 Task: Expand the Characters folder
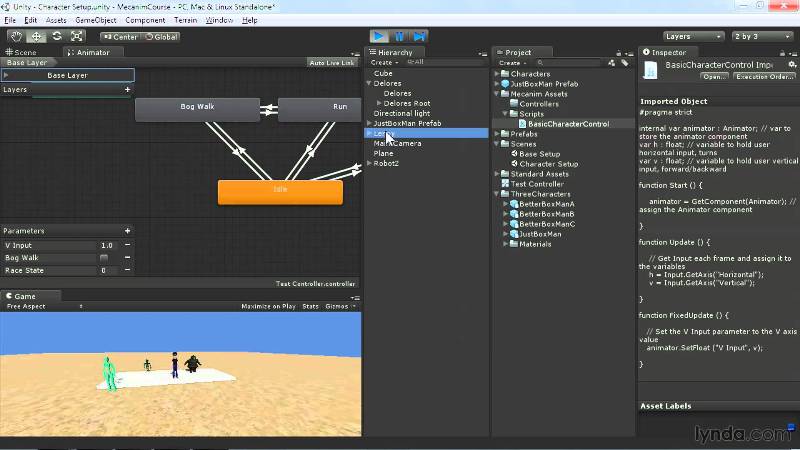pos(496,73)
